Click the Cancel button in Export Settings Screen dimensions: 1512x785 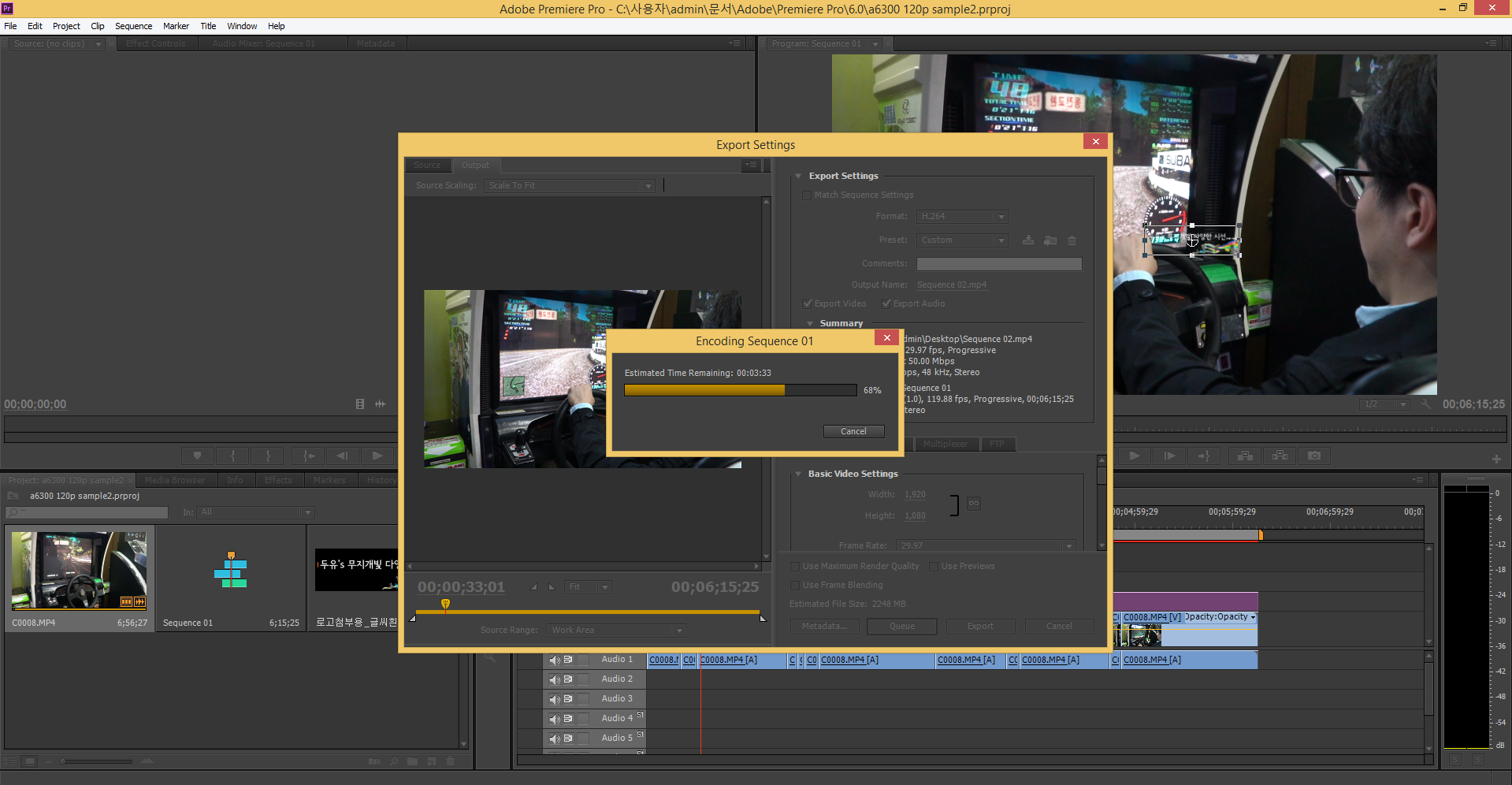[1059, 626]
